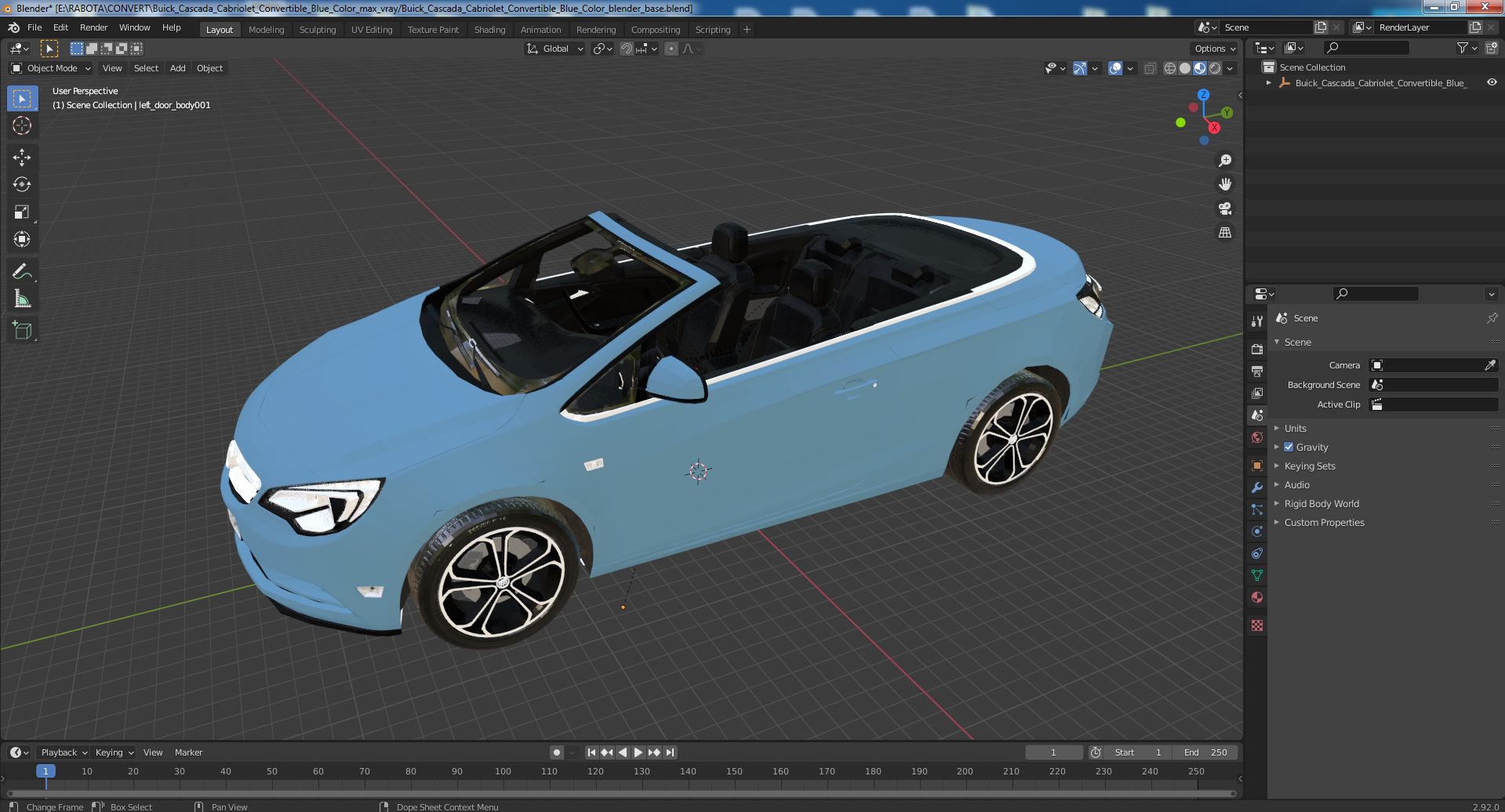Viewport: 1505px width, 812px height.
Task: Toggle the camera view icon
Action: coord(1224,208)
